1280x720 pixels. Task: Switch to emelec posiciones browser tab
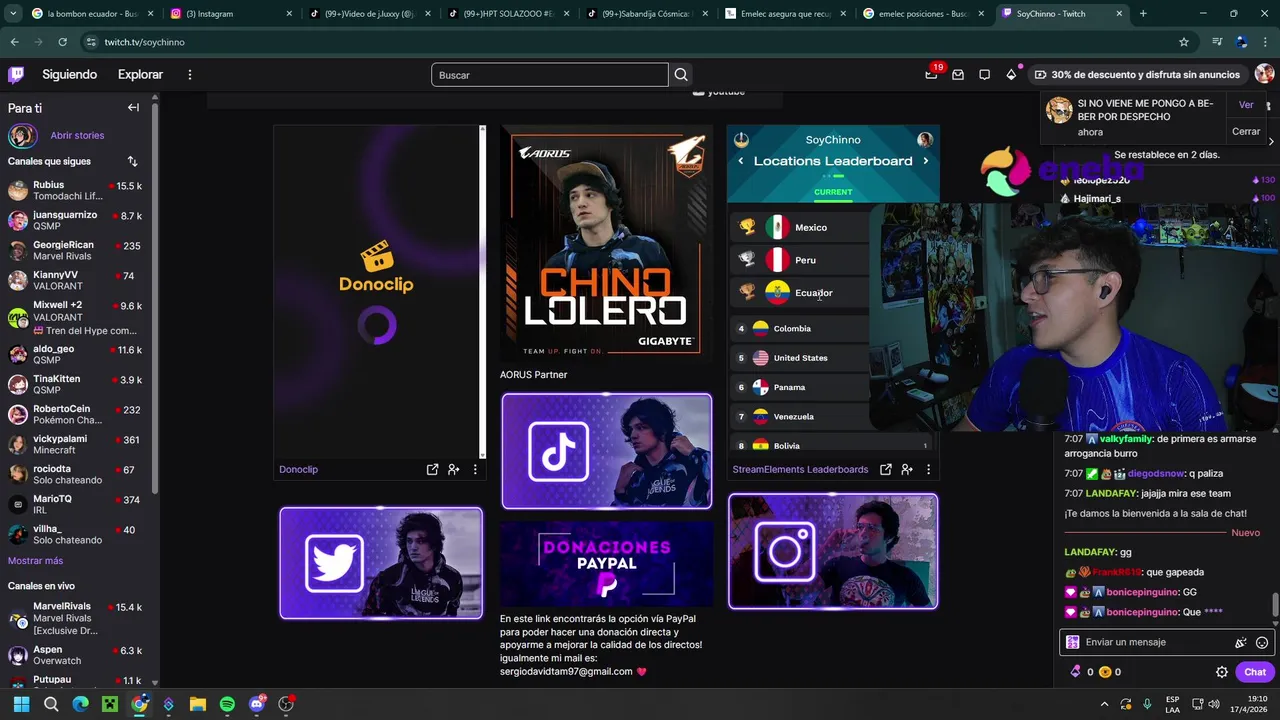(922, 14)
